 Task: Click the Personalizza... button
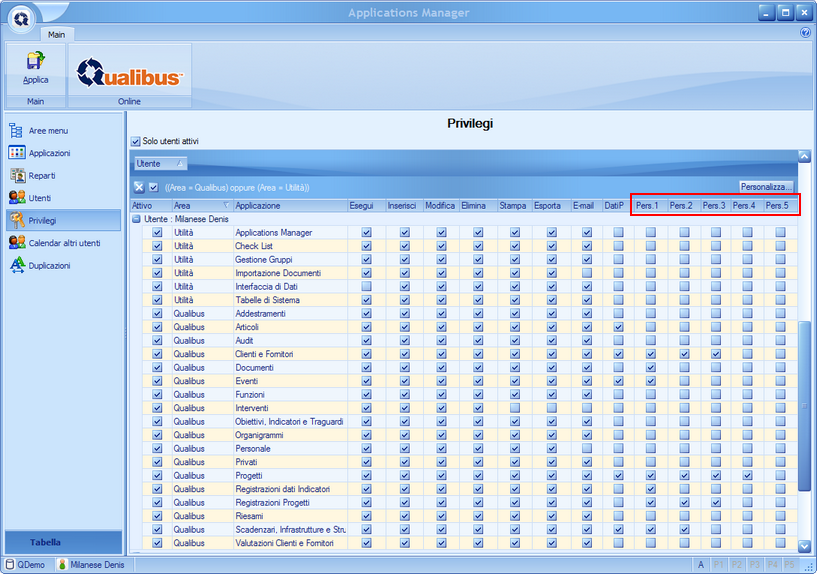(x=766, y=187)
